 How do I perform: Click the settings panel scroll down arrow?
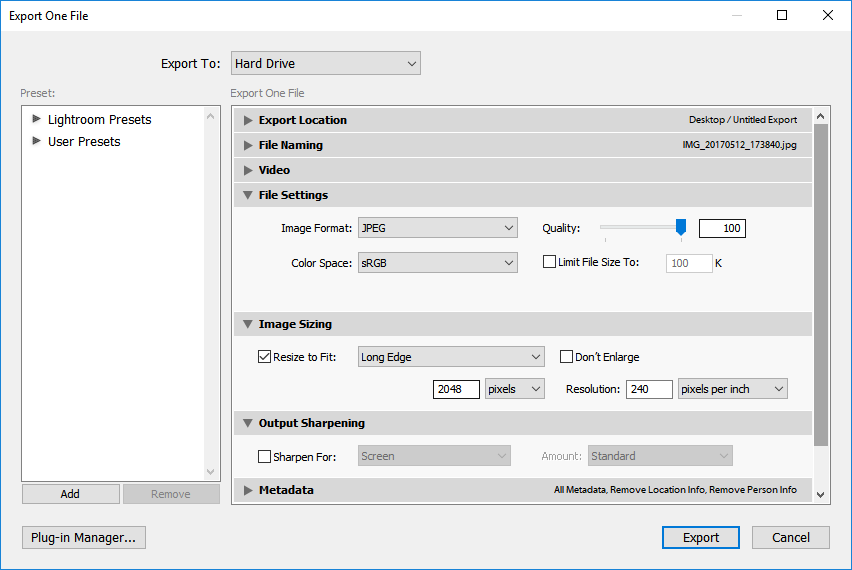tap(820, 495)
